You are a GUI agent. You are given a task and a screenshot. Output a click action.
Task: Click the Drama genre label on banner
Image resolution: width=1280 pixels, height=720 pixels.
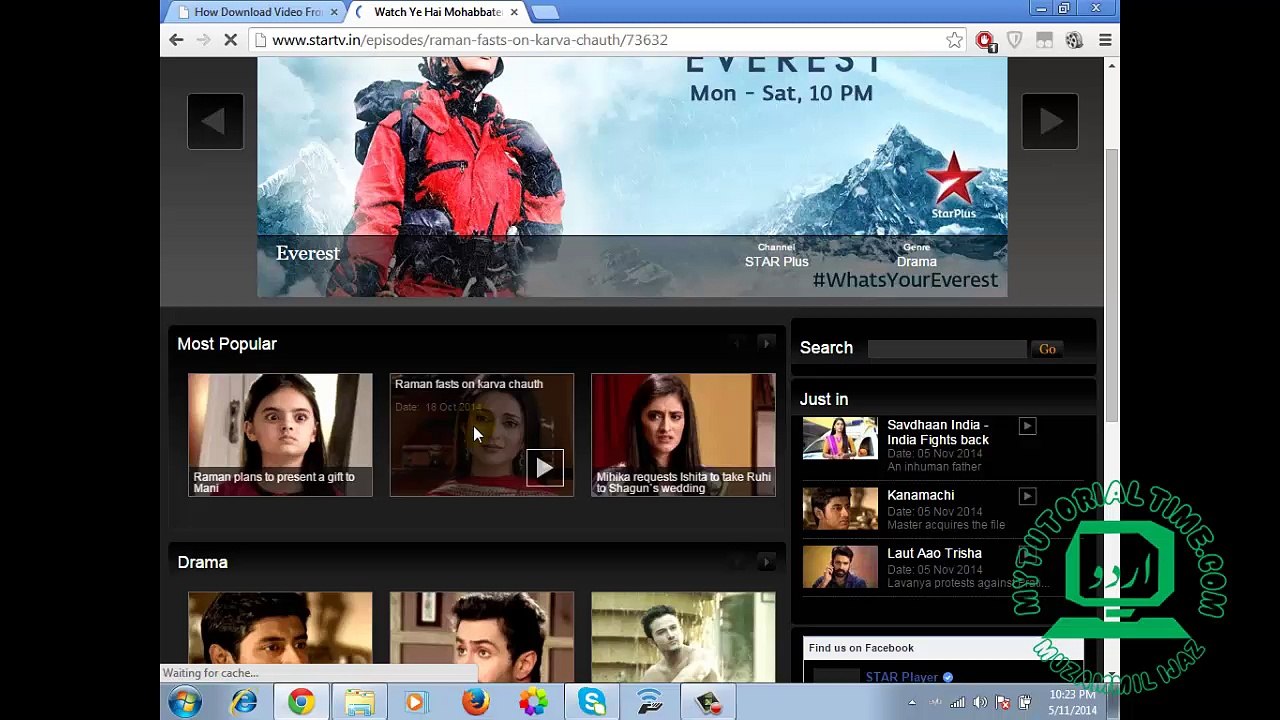[x=917, y=262]
